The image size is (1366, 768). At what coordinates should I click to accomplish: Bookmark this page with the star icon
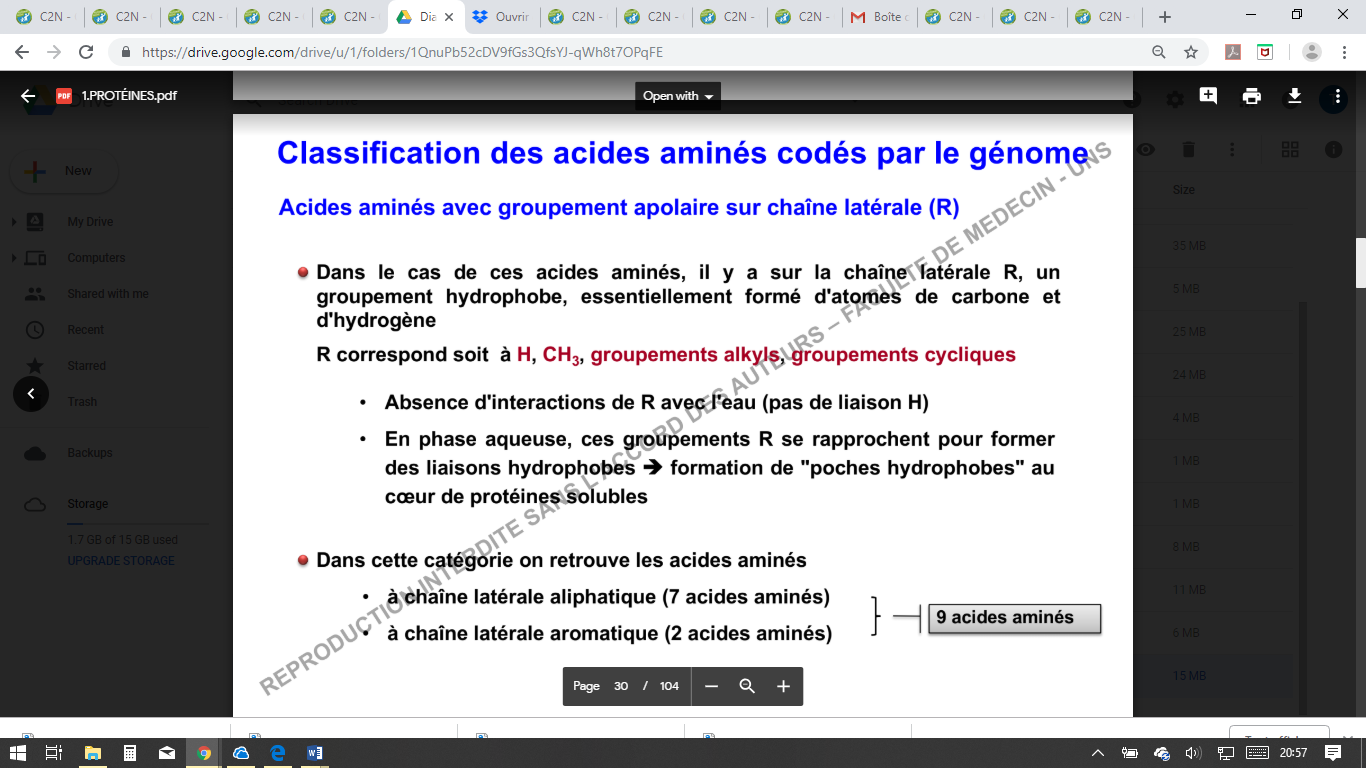pyautogui.click(x=1190, y=52)
